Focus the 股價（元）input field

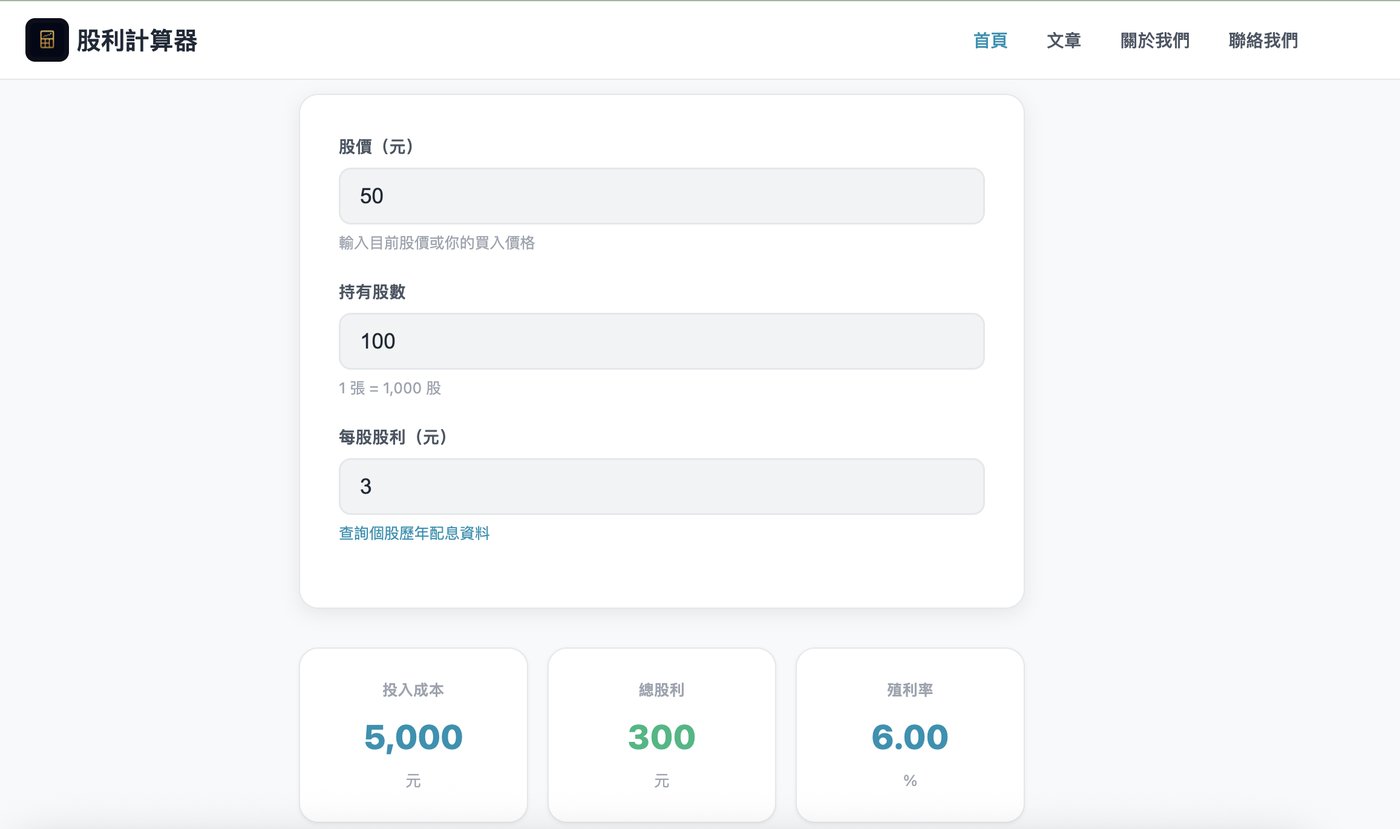click(662, 196)
